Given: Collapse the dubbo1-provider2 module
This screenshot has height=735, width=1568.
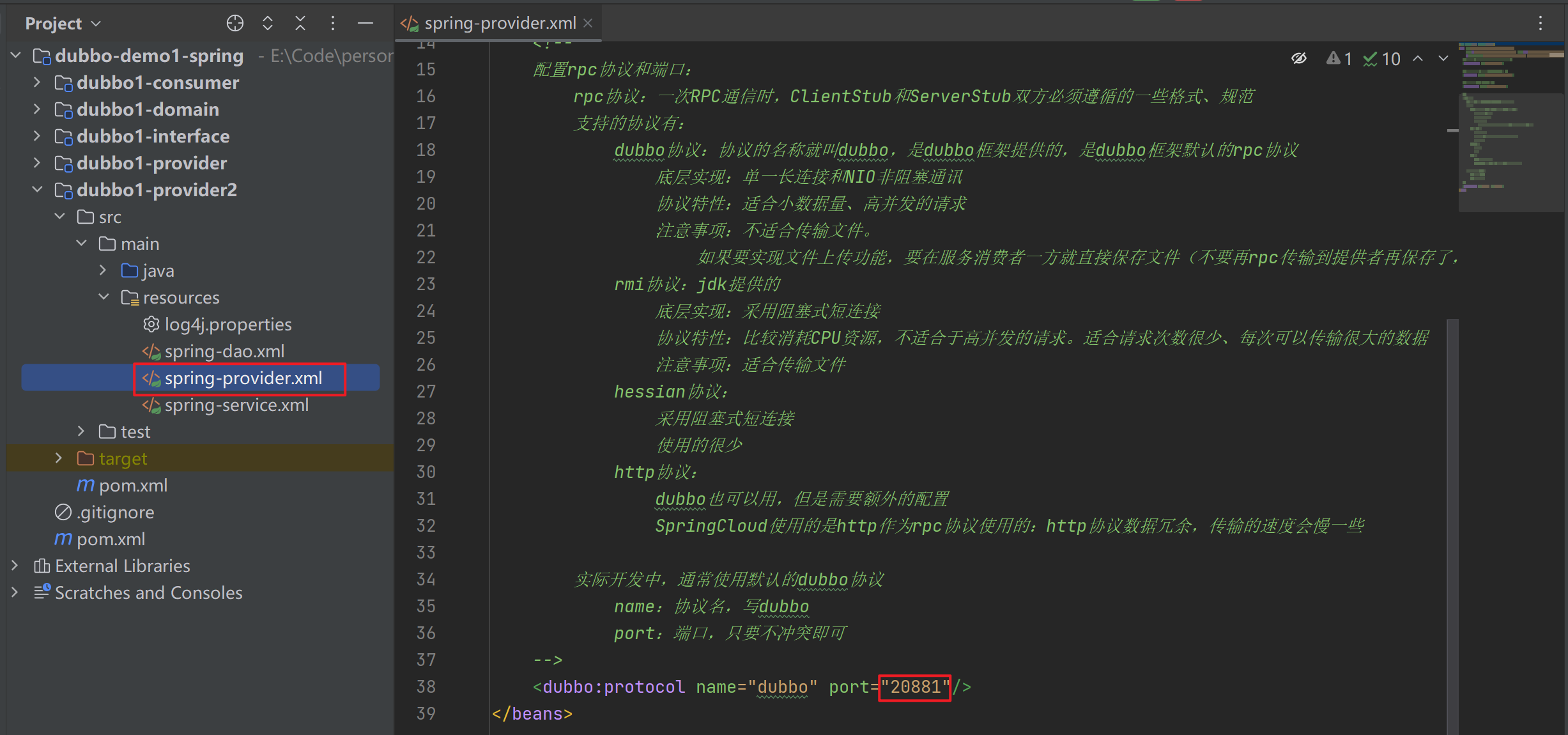Looking at the screenshot, I should pos(37,190).
